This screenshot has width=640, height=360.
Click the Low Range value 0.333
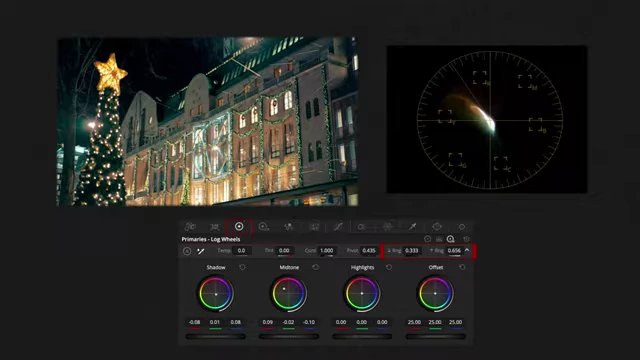(x=412, y=251)
